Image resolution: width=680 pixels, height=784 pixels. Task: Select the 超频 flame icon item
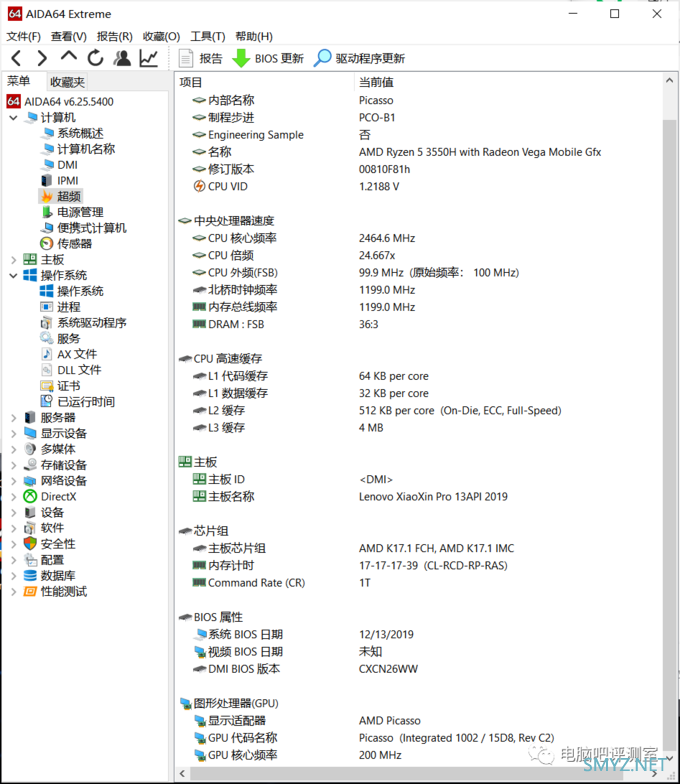(61, 196)
